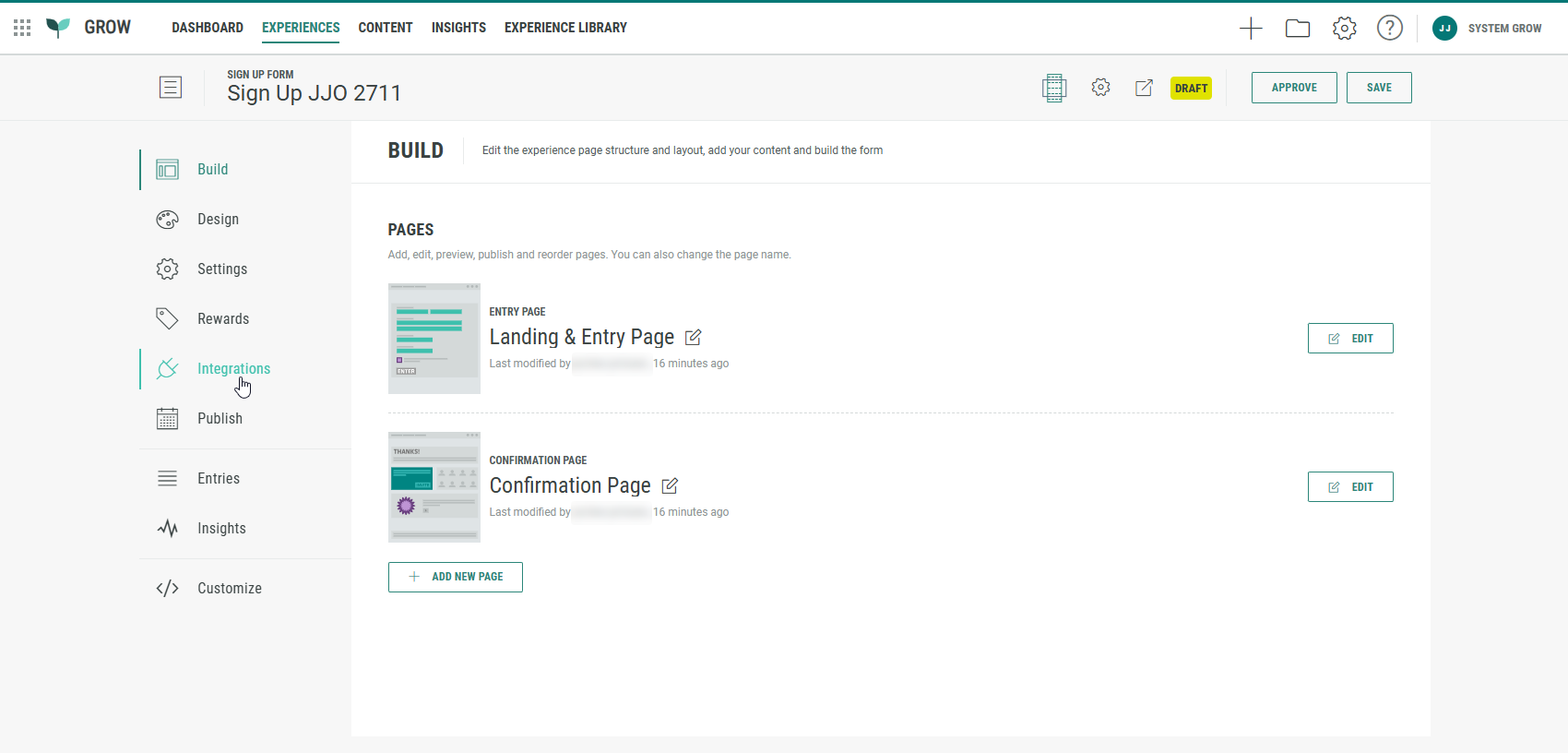The height and width of the screenshot is (753, 1568).
Task: Click the calendar schedule icon near Draft
Action: point(1054,88)
